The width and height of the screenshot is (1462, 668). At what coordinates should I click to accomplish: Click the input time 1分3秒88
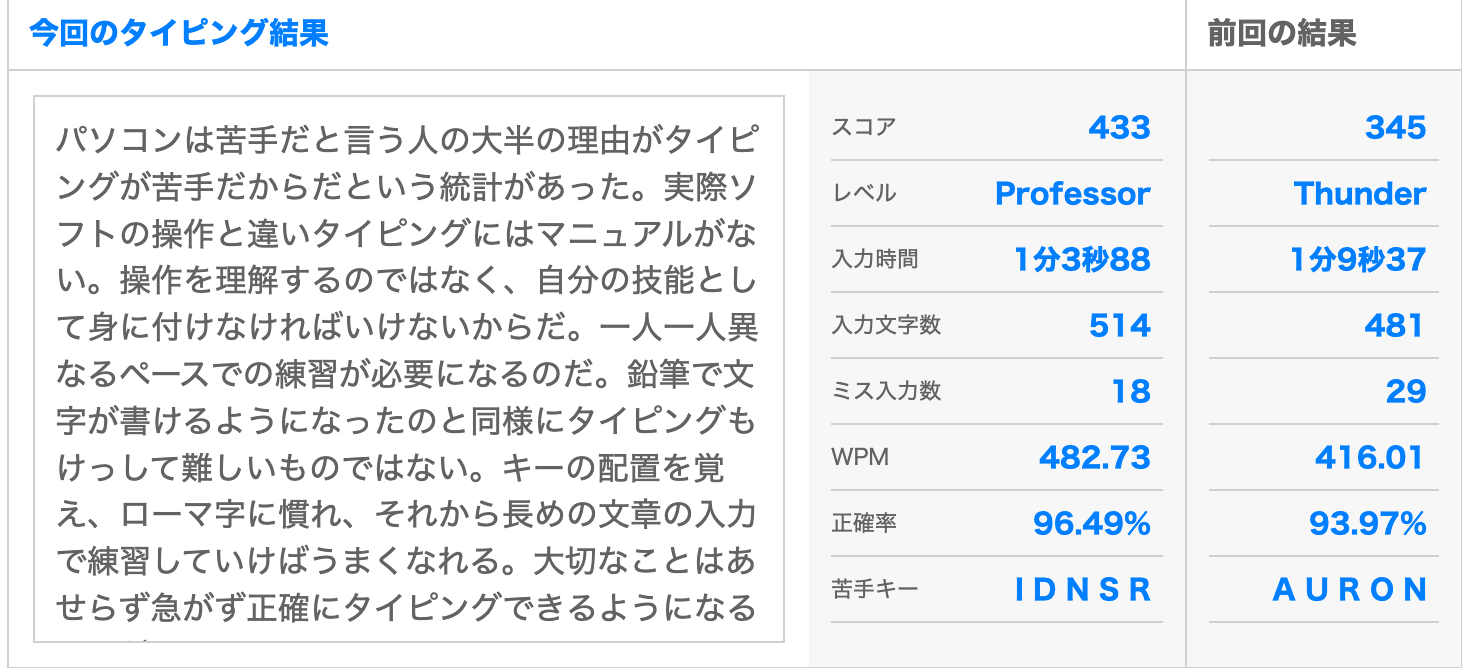coord(1082,260)
